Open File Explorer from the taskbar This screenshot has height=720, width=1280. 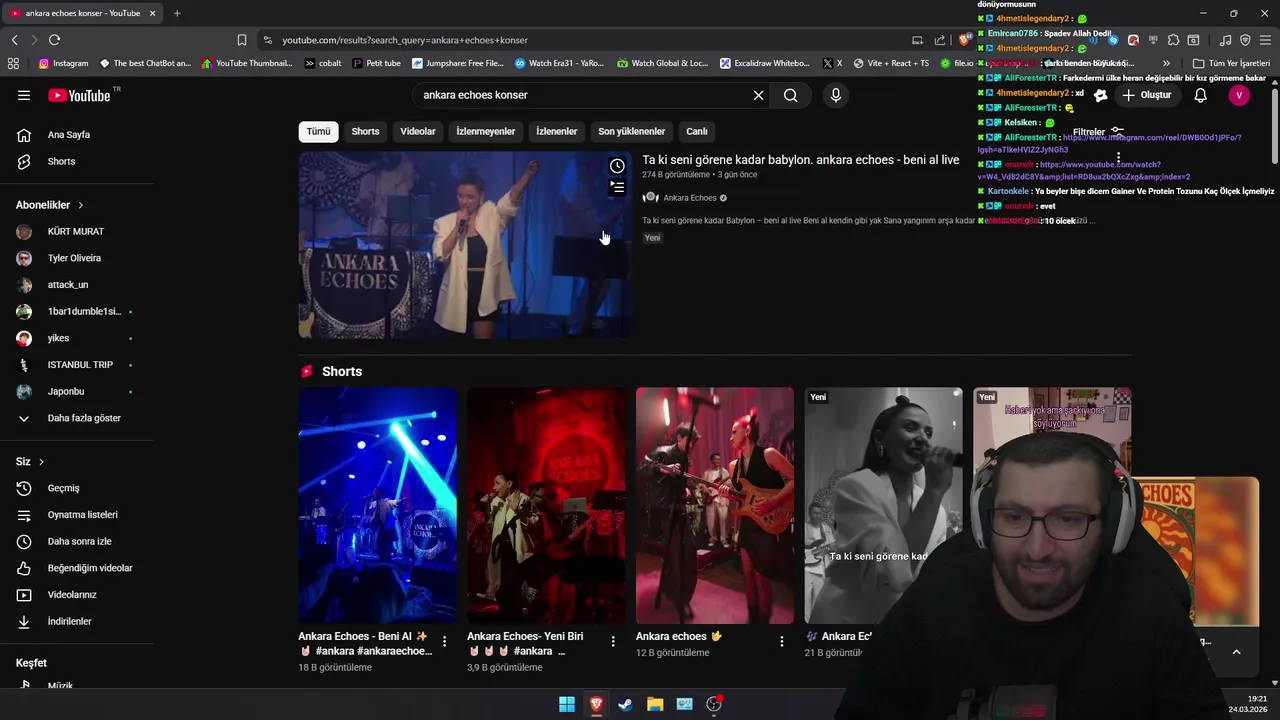[655, 704]
